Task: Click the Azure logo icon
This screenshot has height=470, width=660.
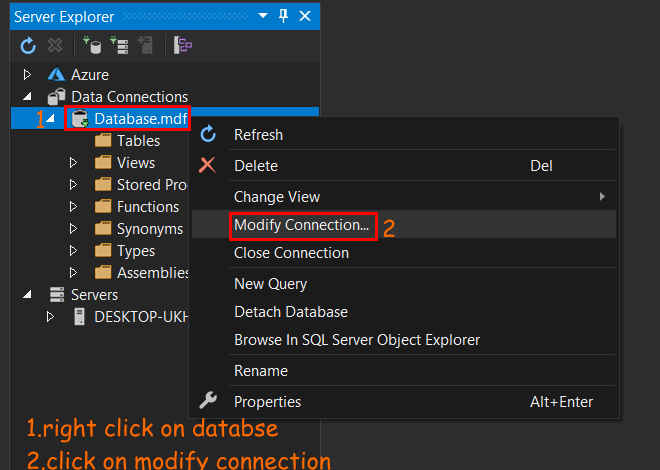Action: (x=56, y=74)
